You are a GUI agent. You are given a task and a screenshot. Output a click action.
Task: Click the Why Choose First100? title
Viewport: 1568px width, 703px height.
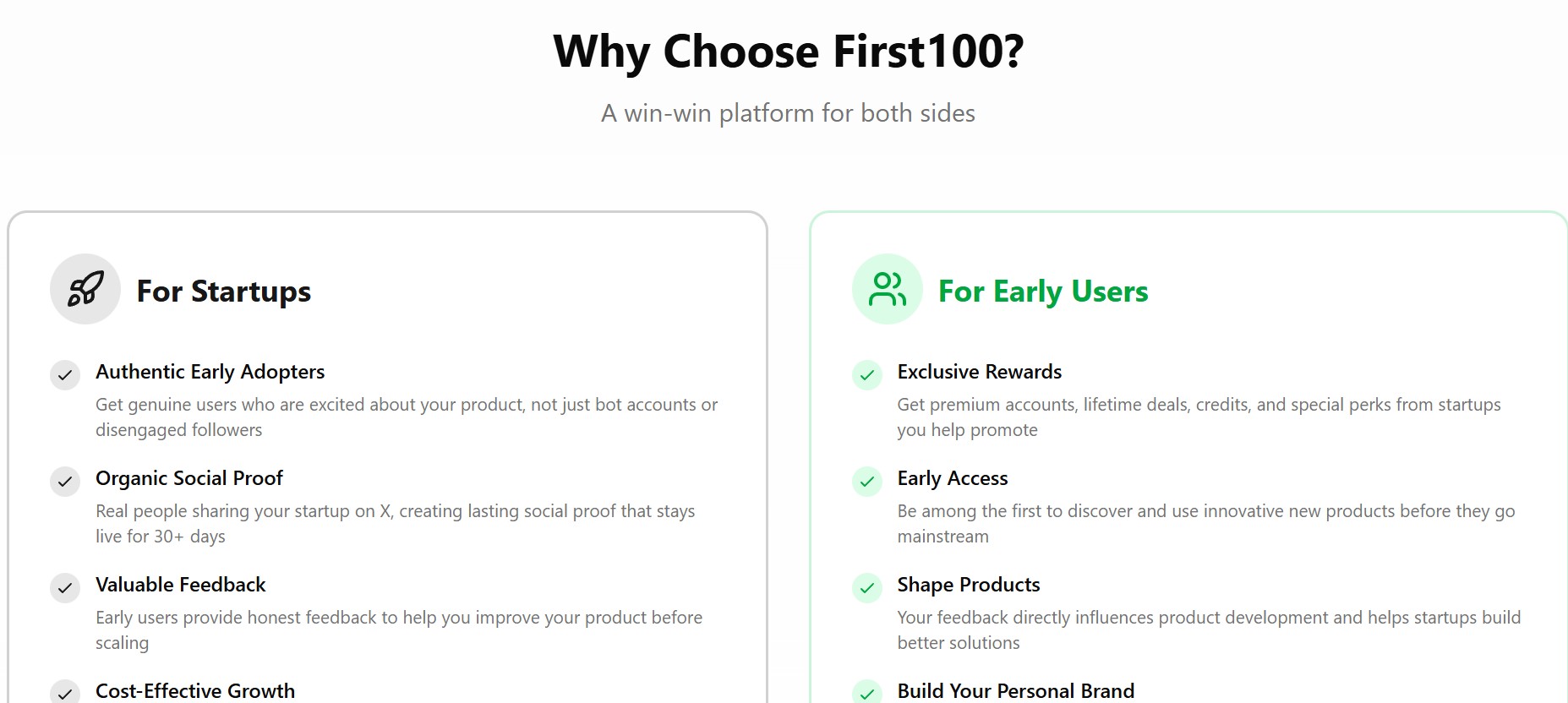tap(788, 52)
